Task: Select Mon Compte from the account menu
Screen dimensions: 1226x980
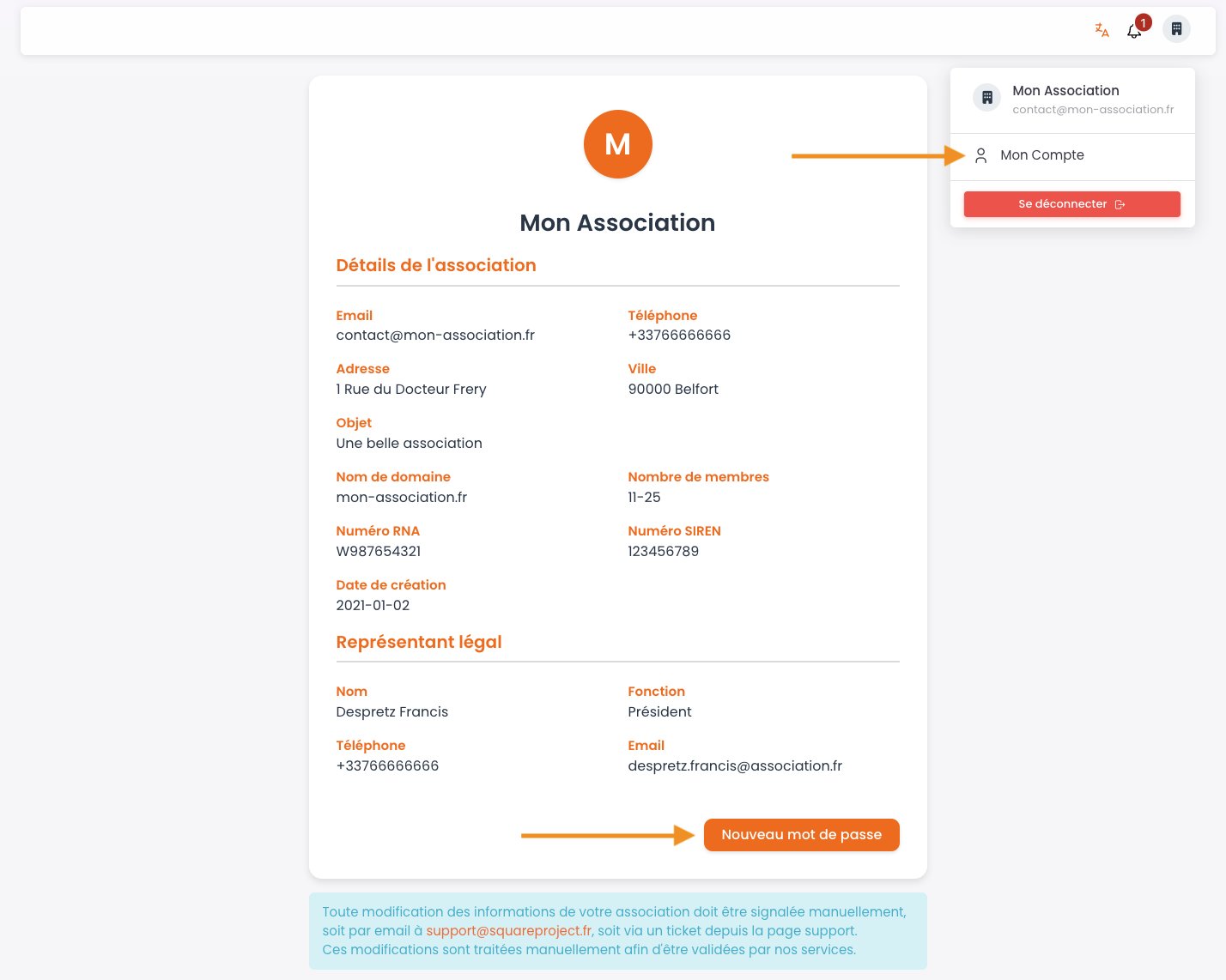Action: pos(1041,155)
